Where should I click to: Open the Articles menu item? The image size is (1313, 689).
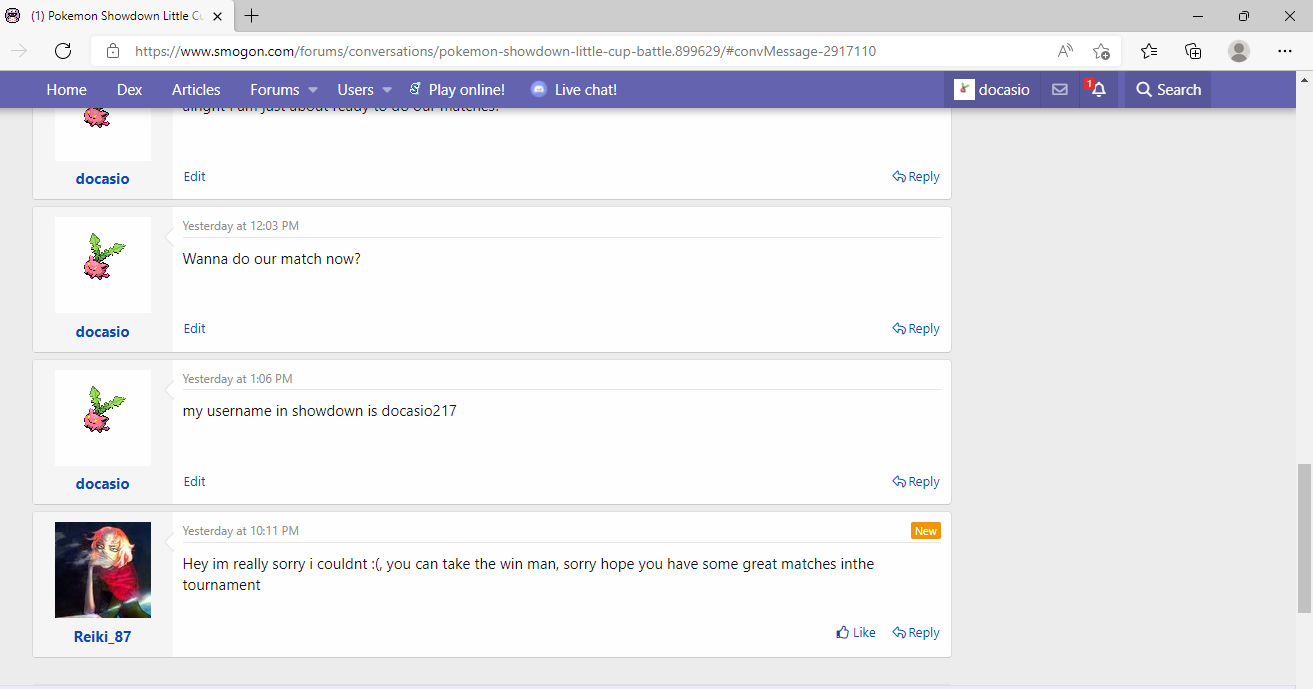(196, 90)
